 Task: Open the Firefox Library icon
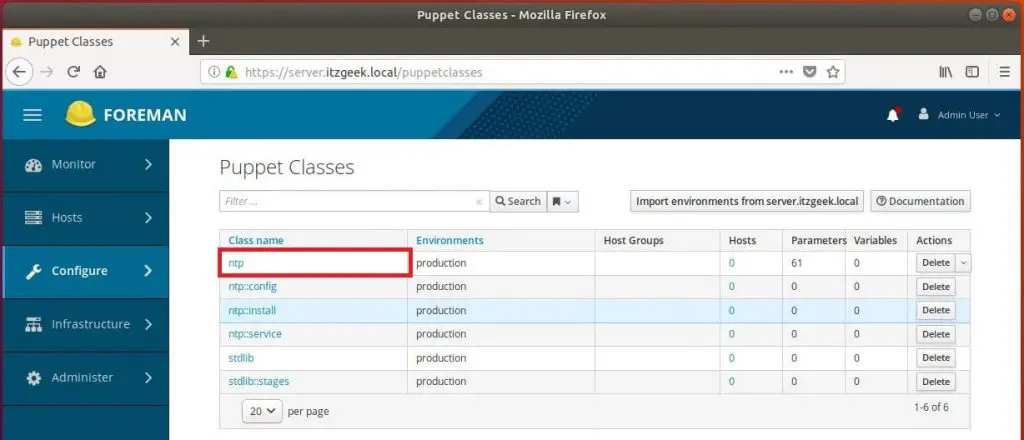pos(946,72)
